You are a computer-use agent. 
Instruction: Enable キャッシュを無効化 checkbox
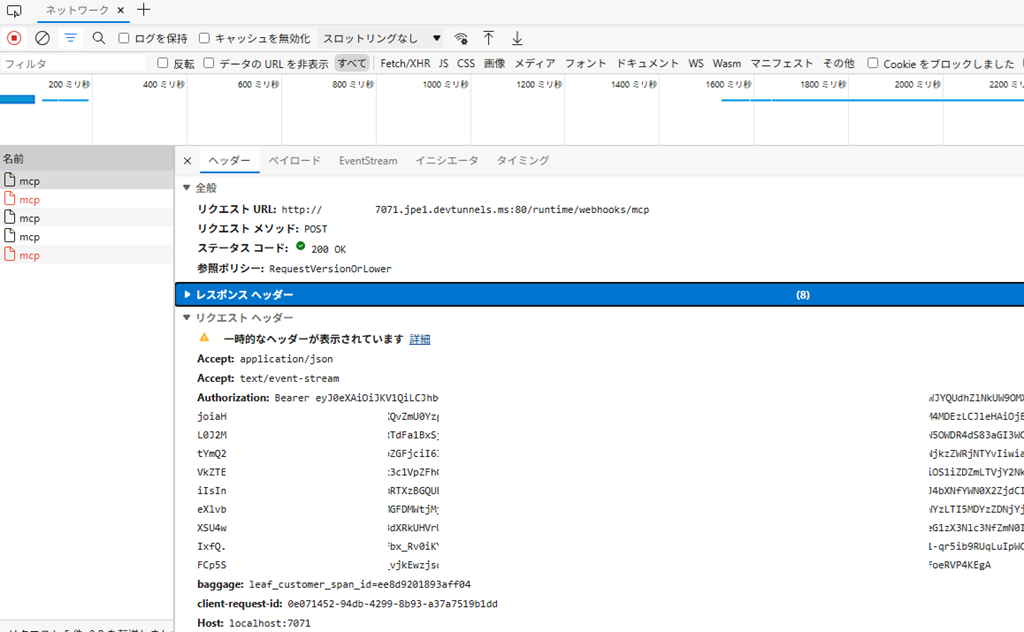click(x=204, y=39)
